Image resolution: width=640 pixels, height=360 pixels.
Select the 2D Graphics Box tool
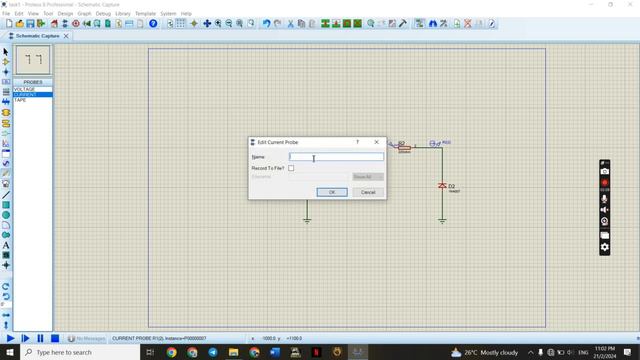point(6,205)
